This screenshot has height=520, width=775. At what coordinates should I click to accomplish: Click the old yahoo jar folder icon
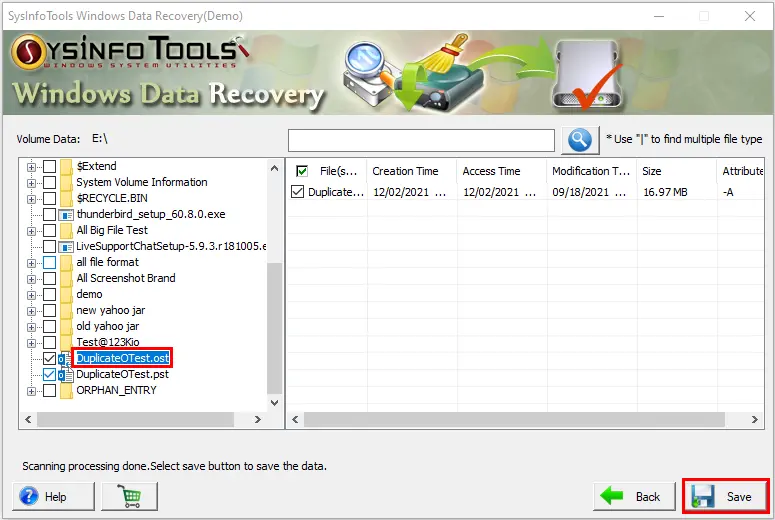[66, 326]
